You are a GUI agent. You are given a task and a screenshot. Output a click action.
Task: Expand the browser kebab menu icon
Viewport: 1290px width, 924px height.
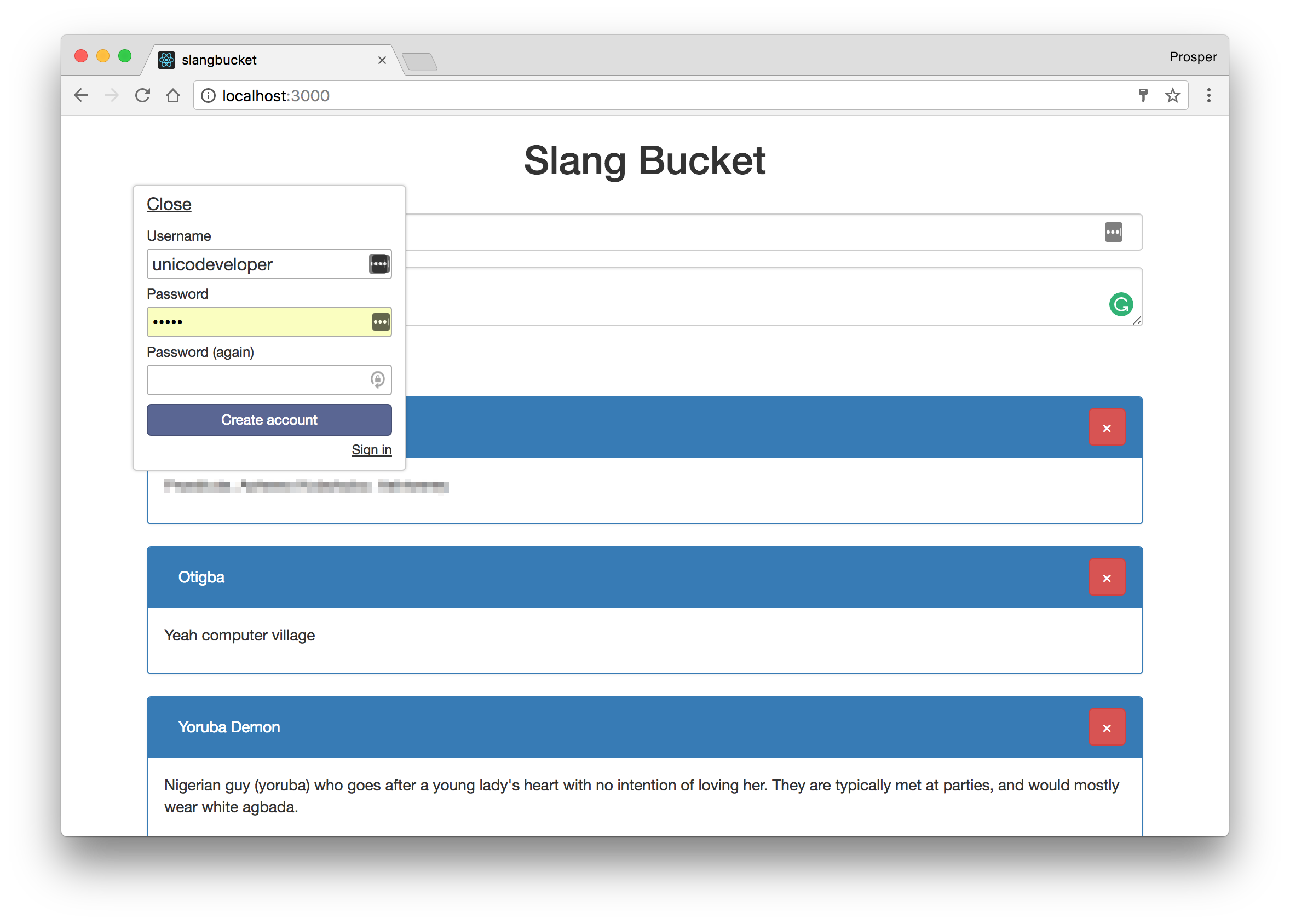(1209, 95)
